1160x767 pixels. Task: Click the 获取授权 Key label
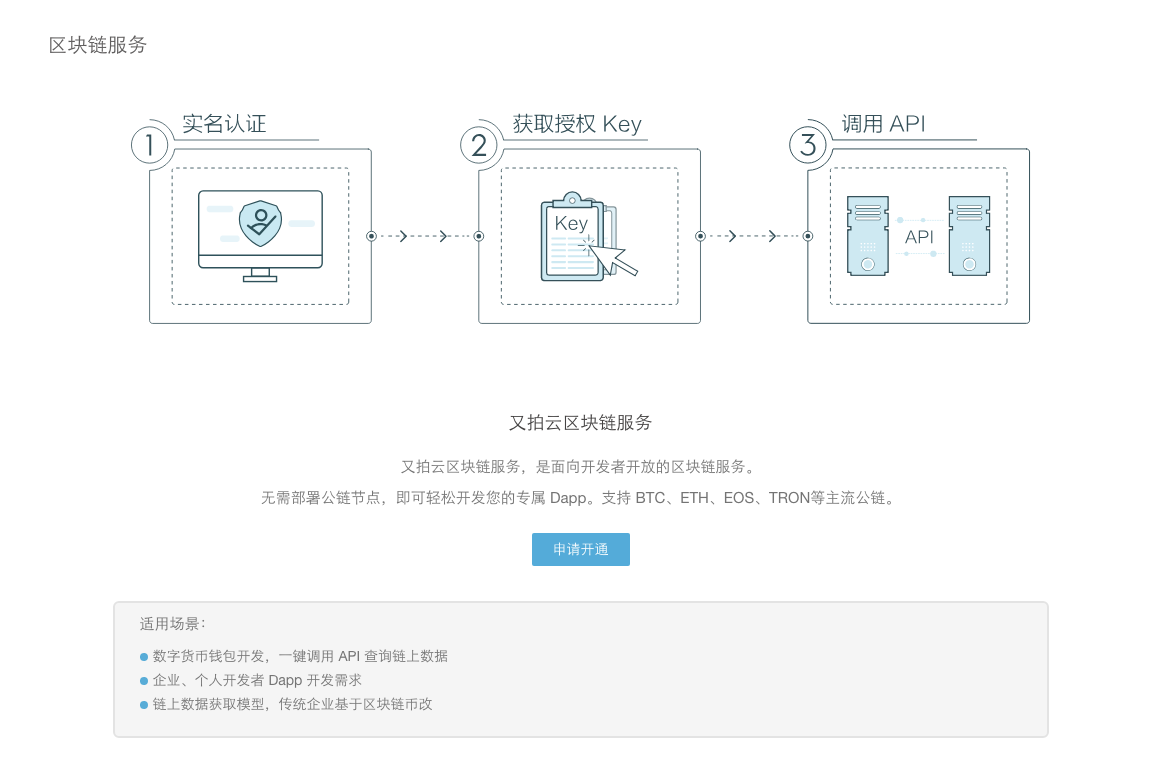577,124
